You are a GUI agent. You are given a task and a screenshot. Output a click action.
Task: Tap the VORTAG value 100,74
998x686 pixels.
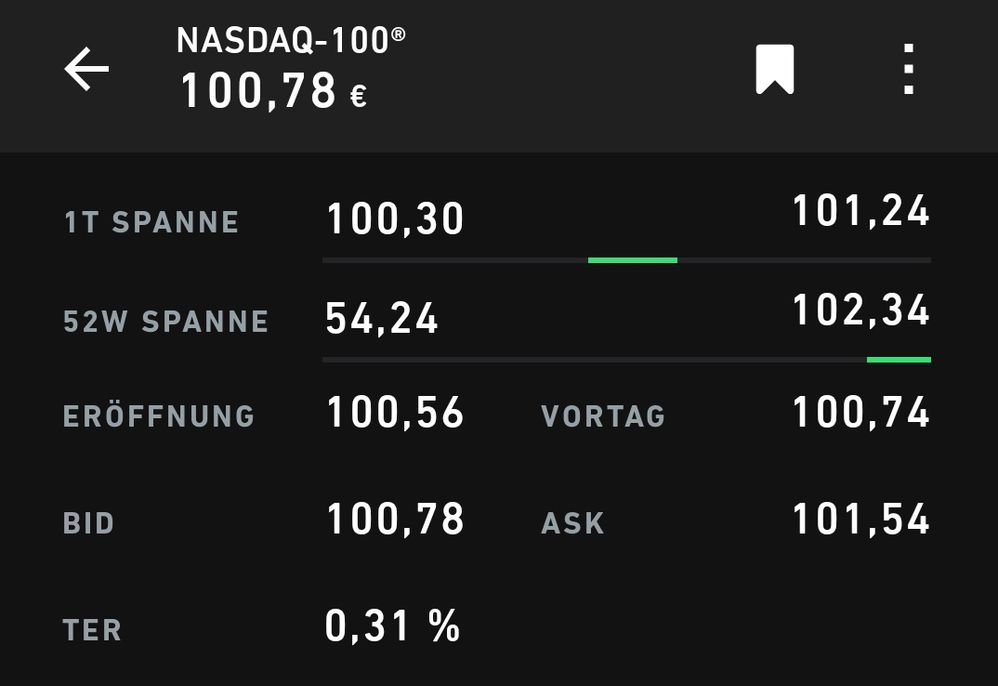pos(861,414)
